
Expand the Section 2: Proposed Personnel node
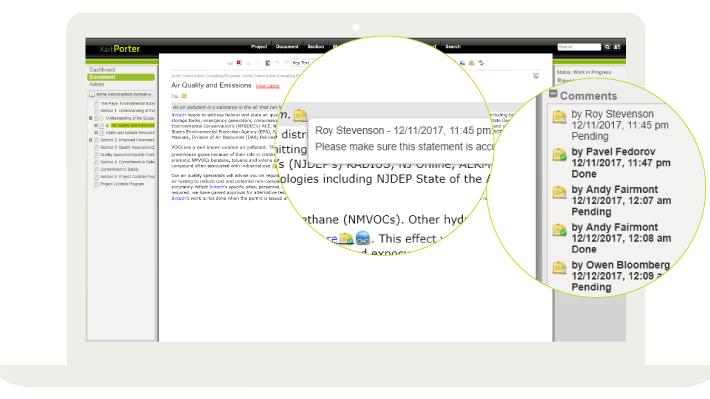click(x=91, y=140)
